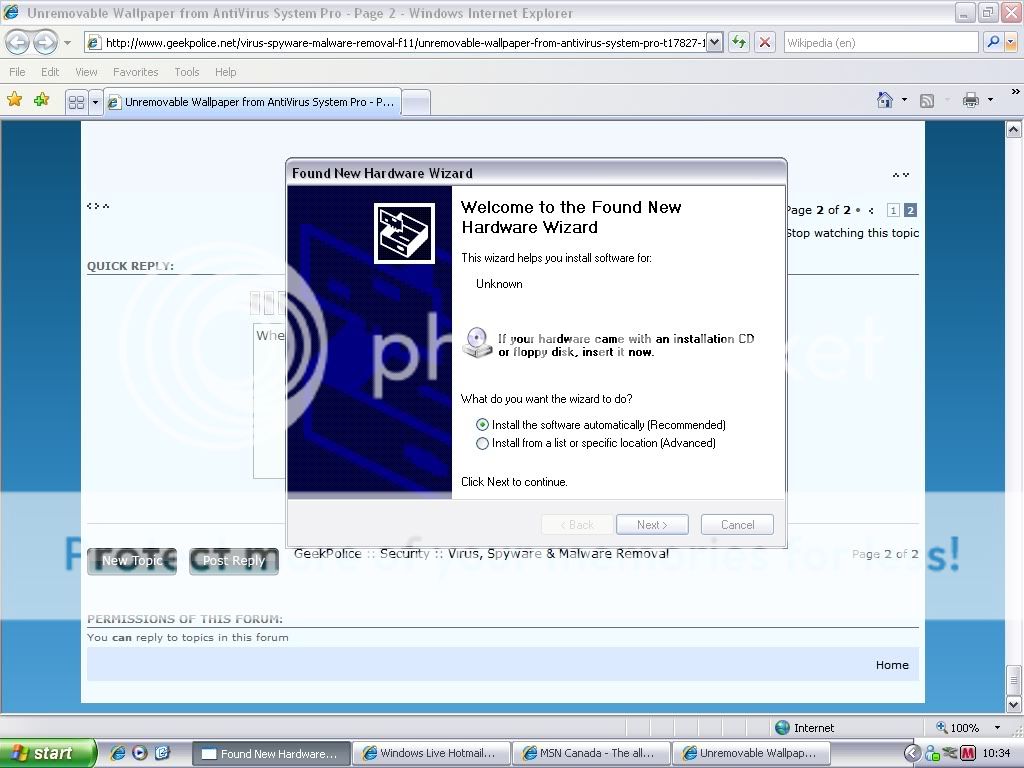The width and height of the screenshot is (1024, 768).
Task: Expand the zoom level dropdown arrow
Action: pos(997,728)
